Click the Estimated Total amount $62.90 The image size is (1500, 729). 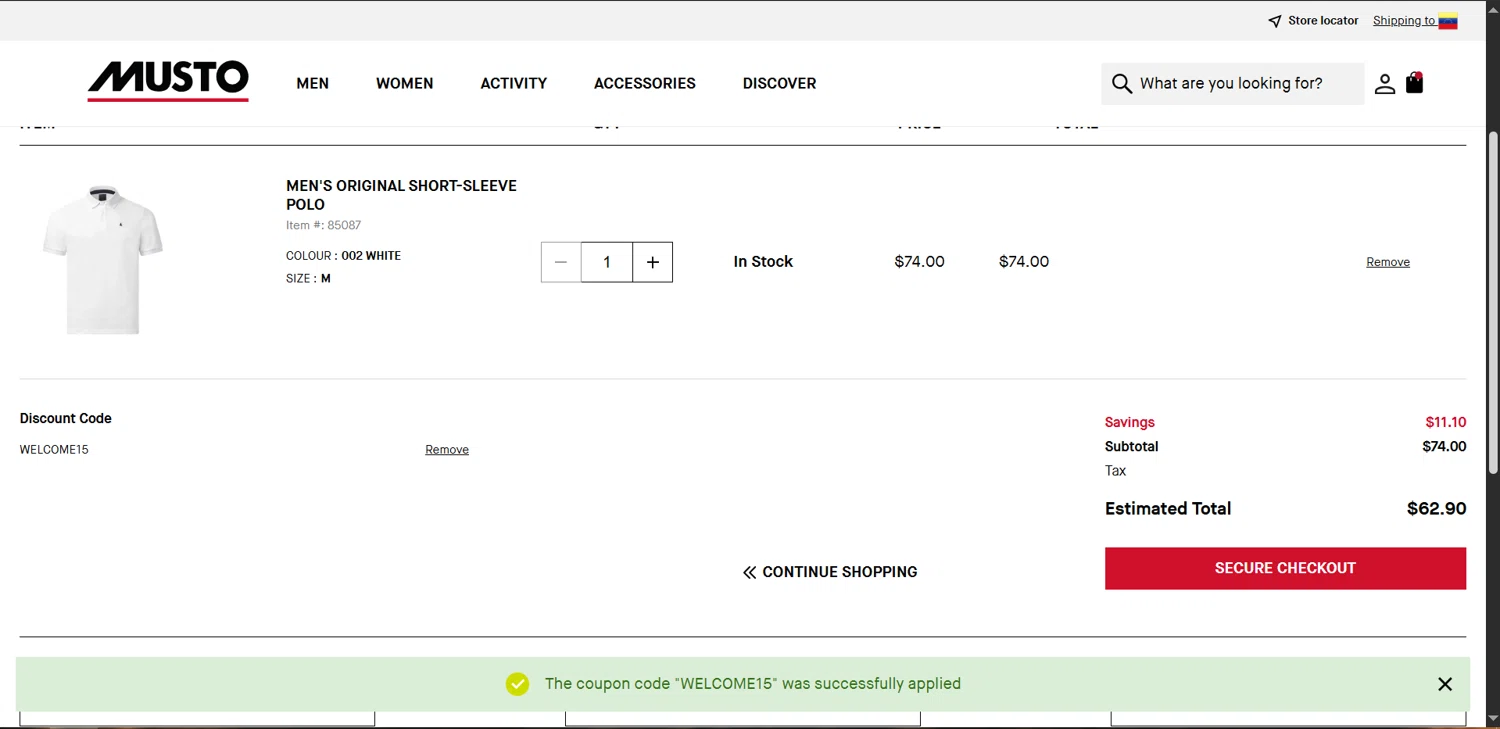pyautogui.click(x=1436, y=509)
